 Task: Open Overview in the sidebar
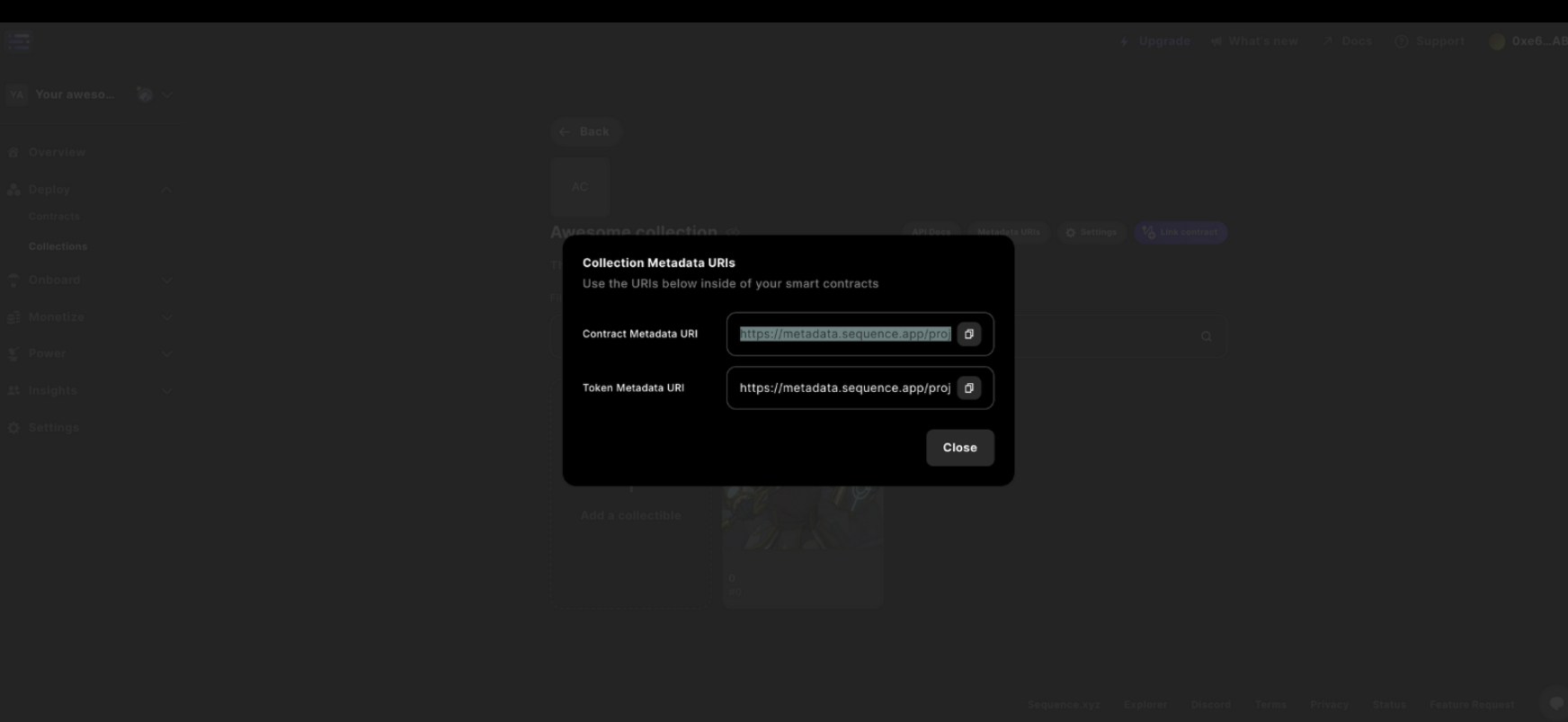coord(57,153)
